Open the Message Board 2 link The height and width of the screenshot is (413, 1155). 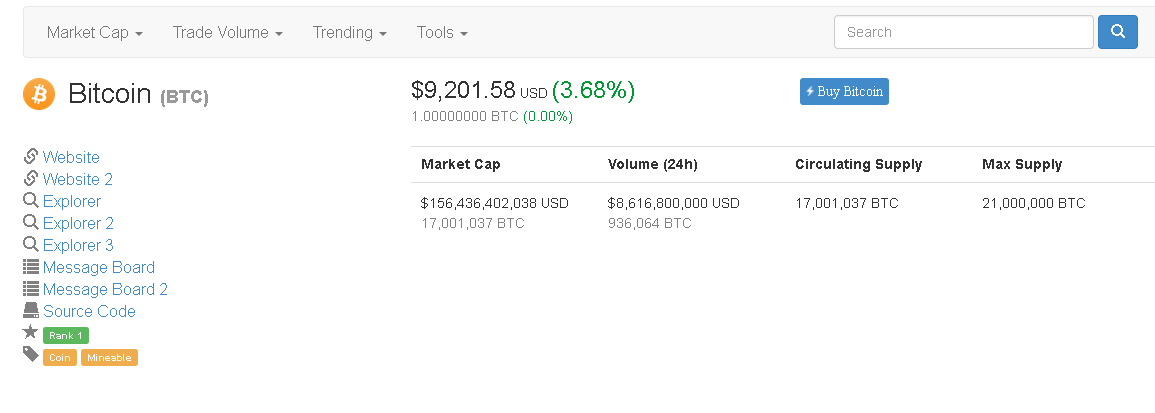(x=105, y=289)
